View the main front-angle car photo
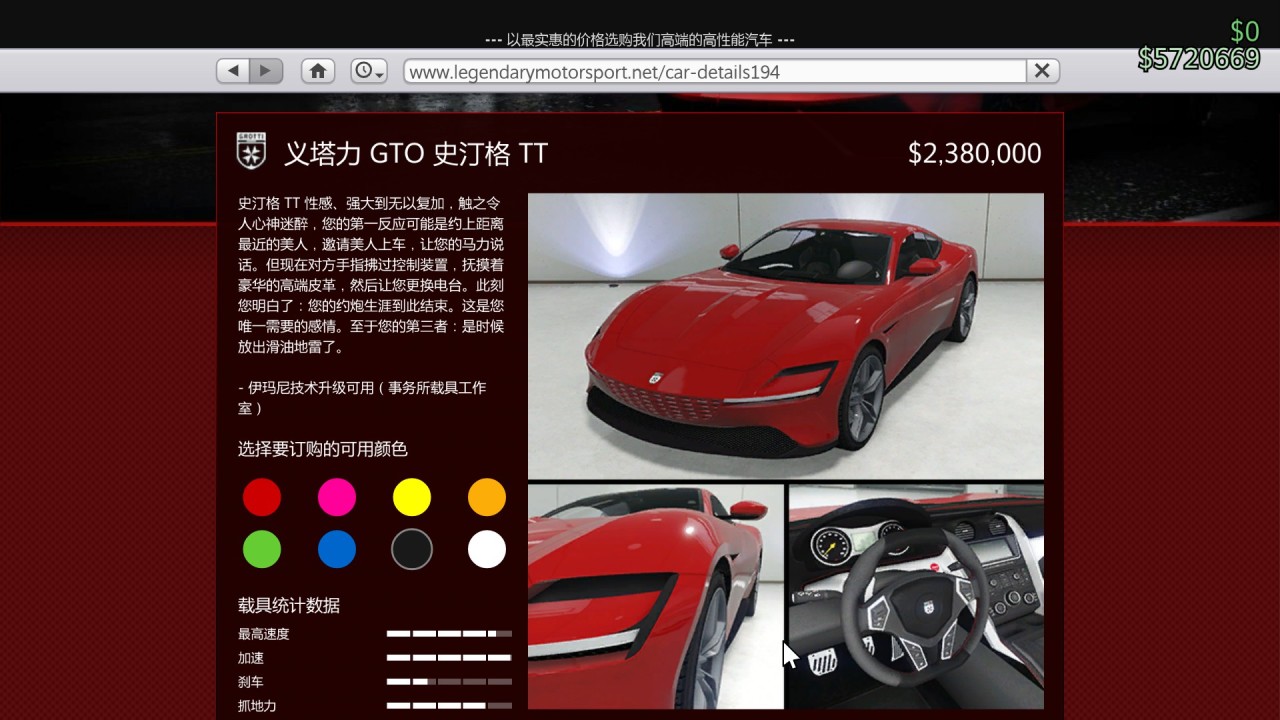1280x720 pixels. (786, 336)
